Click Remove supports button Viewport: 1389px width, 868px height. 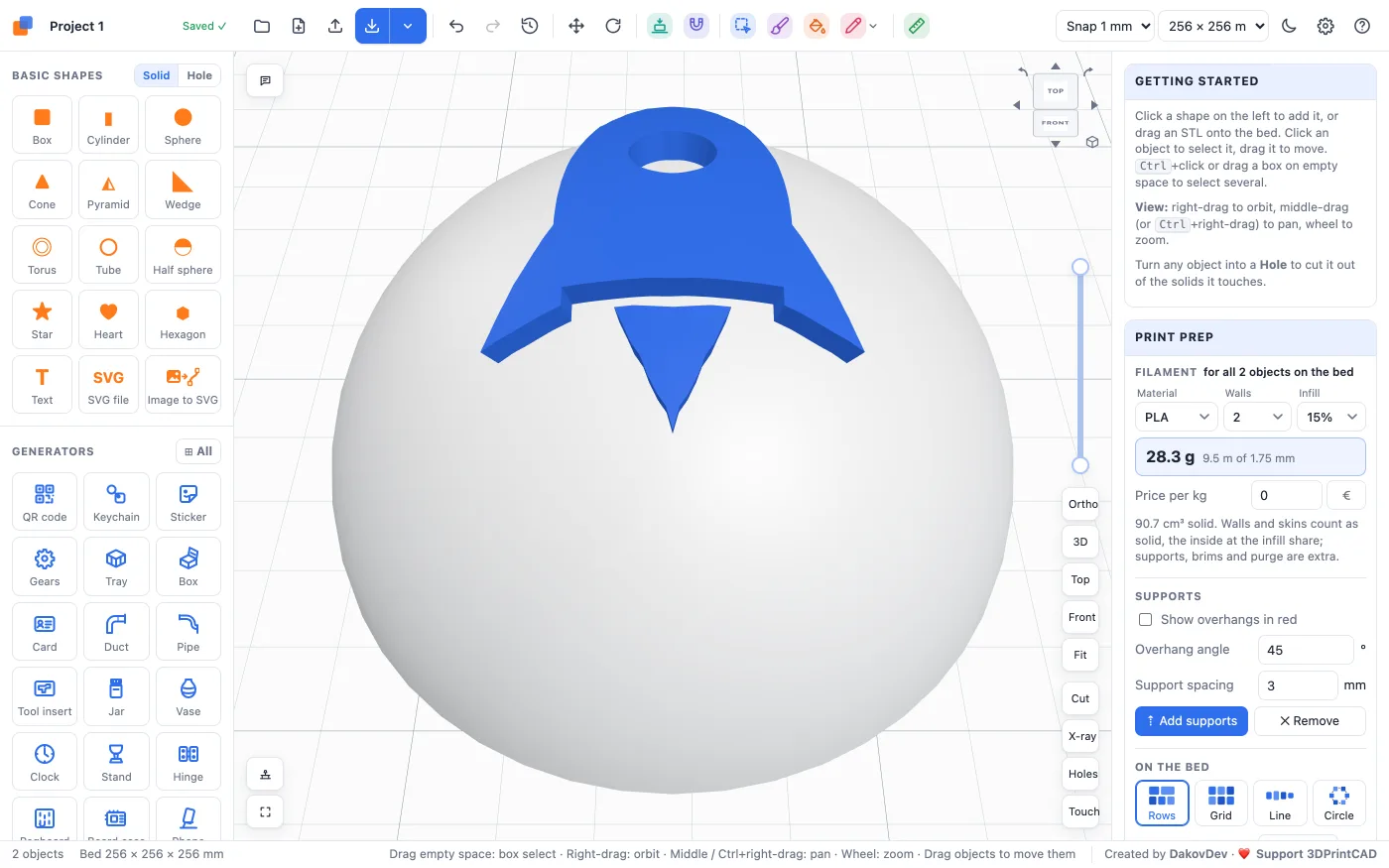1310,721
